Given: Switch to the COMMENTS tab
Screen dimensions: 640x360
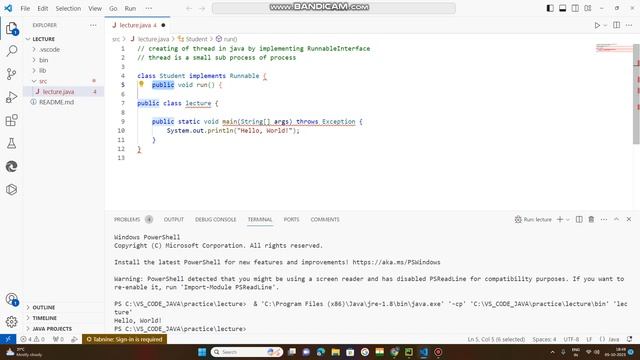Looking at the screenshot, I should coord(325,219).
